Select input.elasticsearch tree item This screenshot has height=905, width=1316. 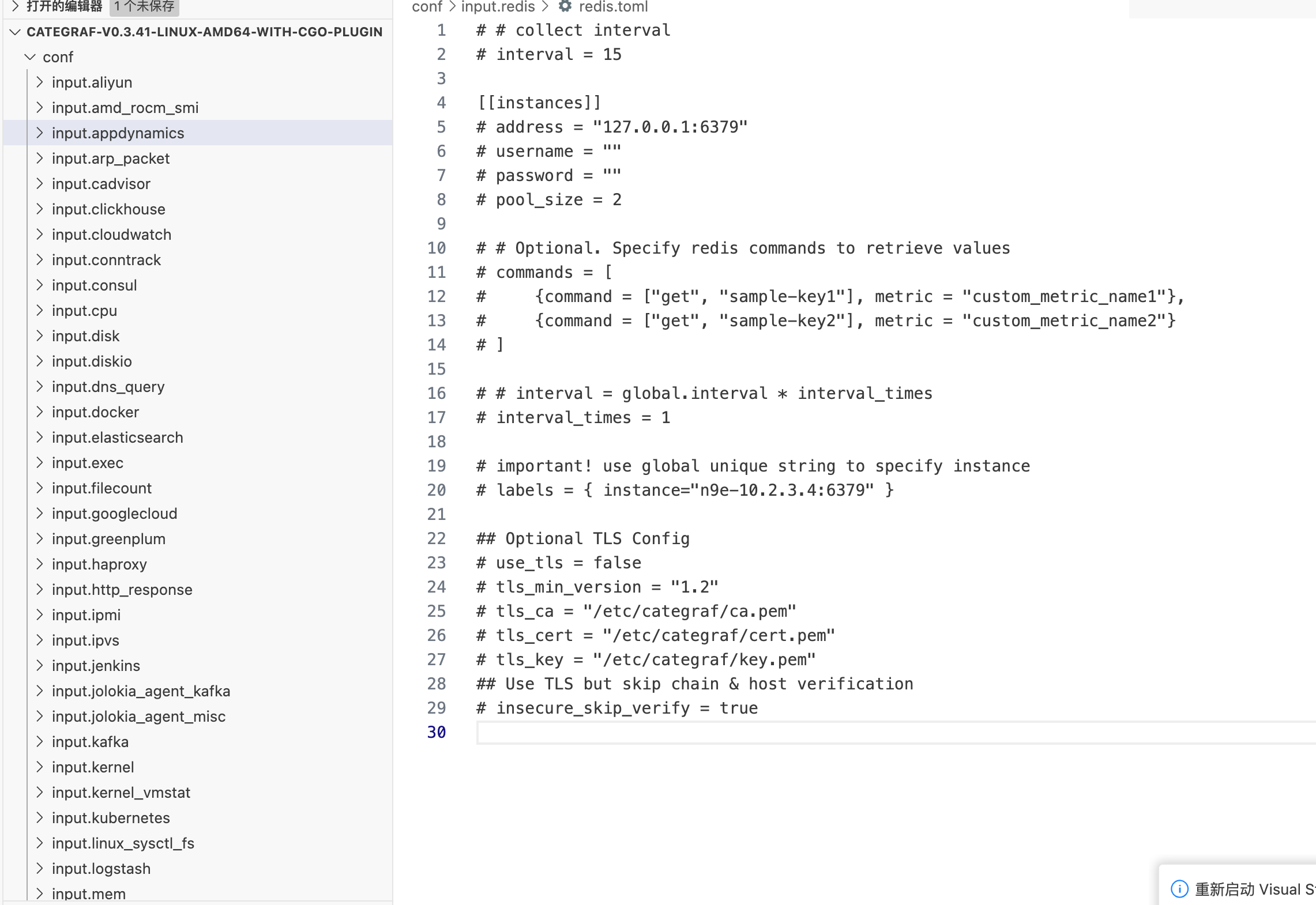[x=117, y=437]
